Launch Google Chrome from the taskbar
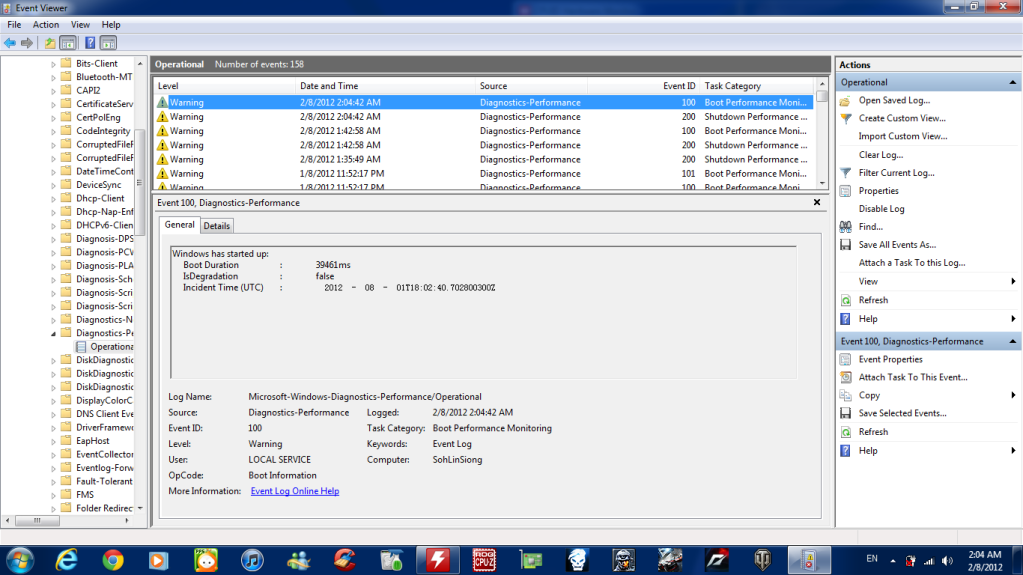 coord(112,558)
